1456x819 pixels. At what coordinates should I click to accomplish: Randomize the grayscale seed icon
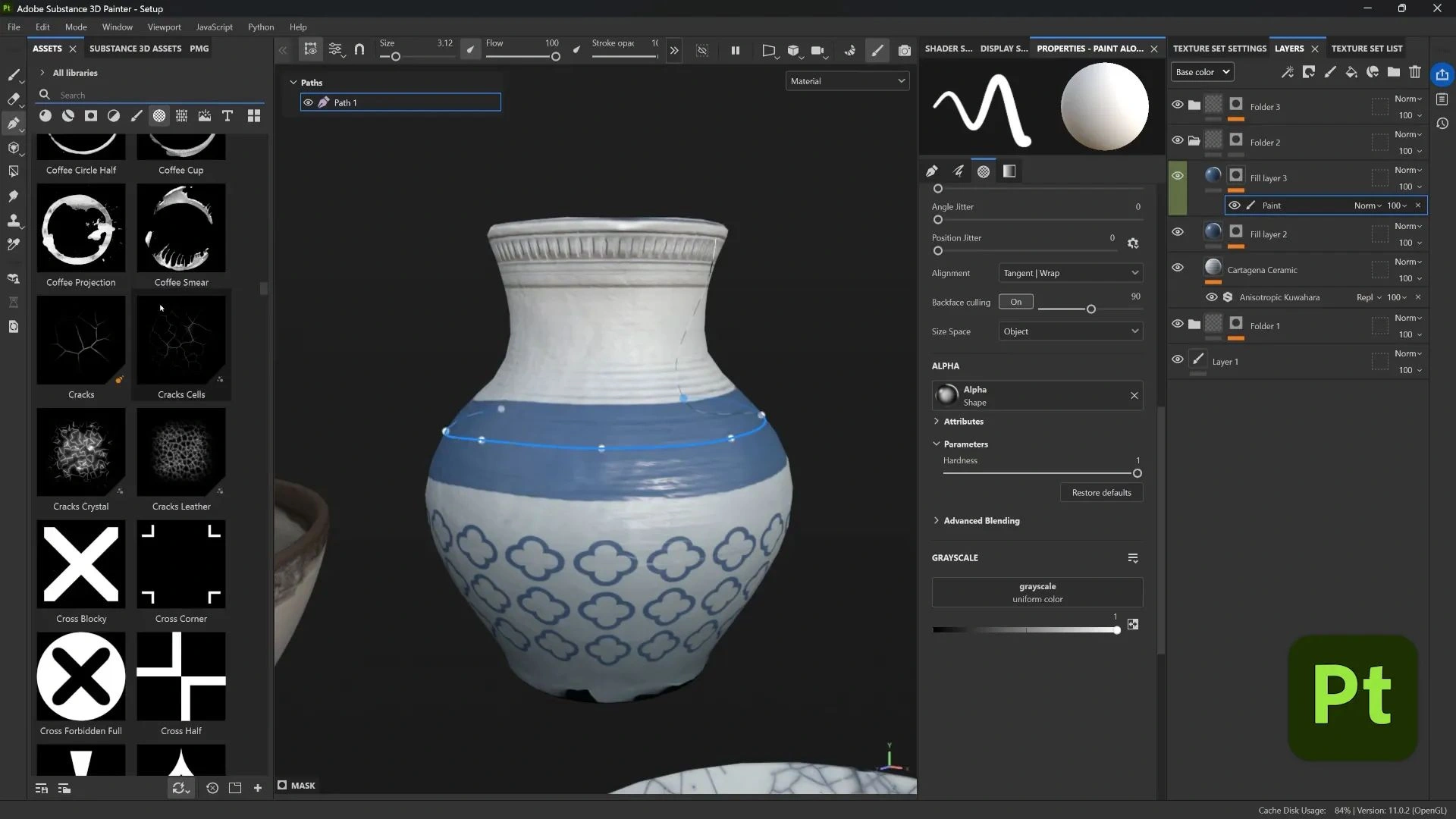coord(1132,624)
